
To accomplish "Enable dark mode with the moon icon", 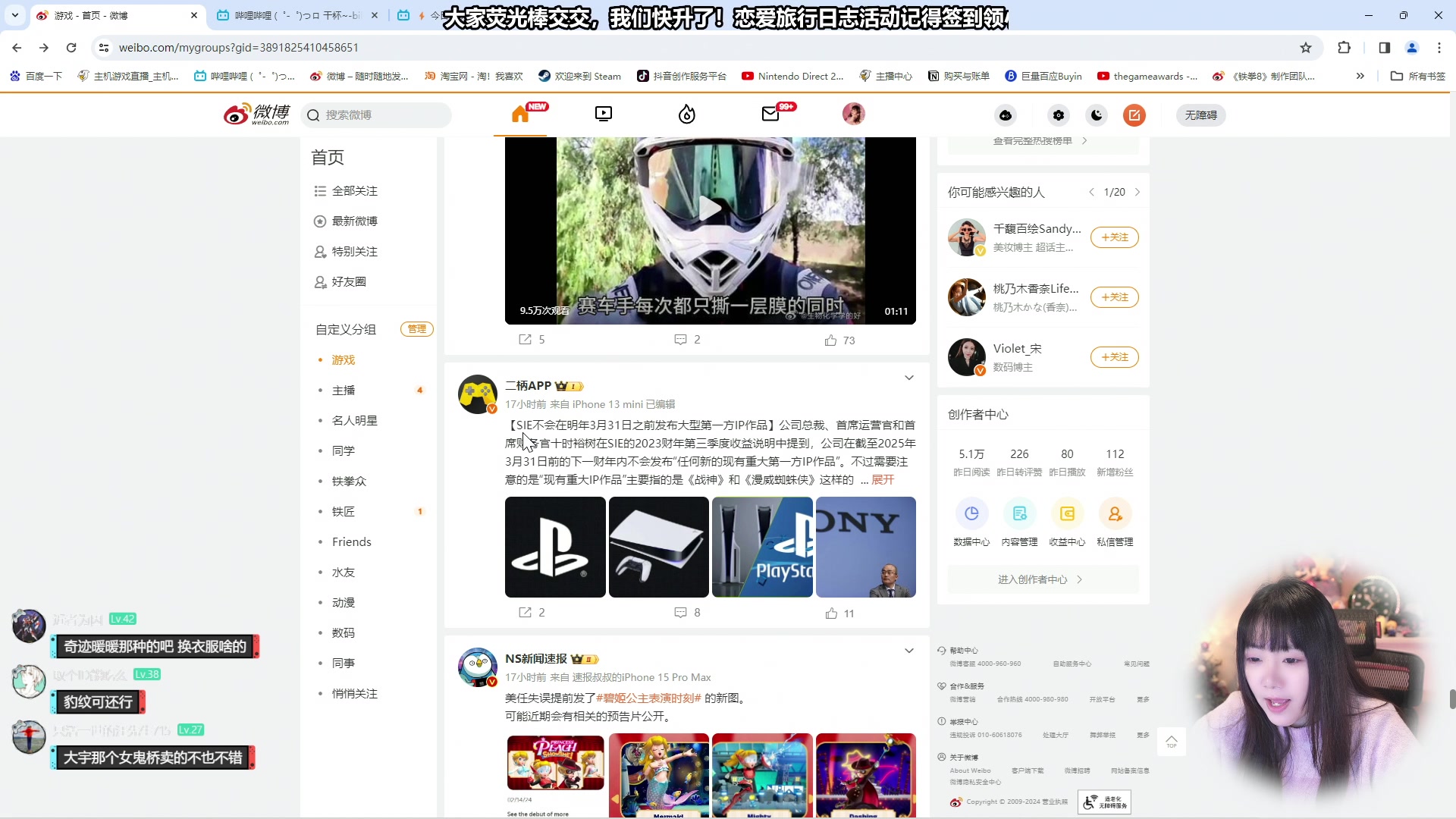I will point(1096,115).
